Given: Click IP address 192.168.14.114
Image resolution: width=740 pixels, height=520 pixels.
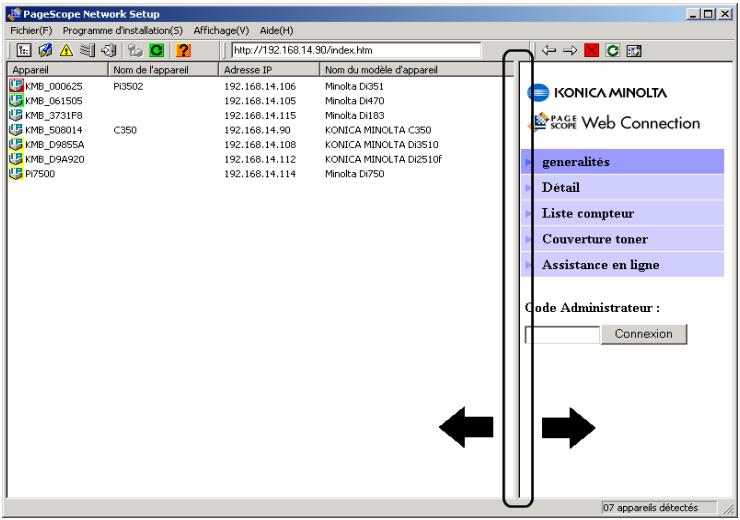Looking at the screenshot, I should pyautogui.click(x=260, y=174).
